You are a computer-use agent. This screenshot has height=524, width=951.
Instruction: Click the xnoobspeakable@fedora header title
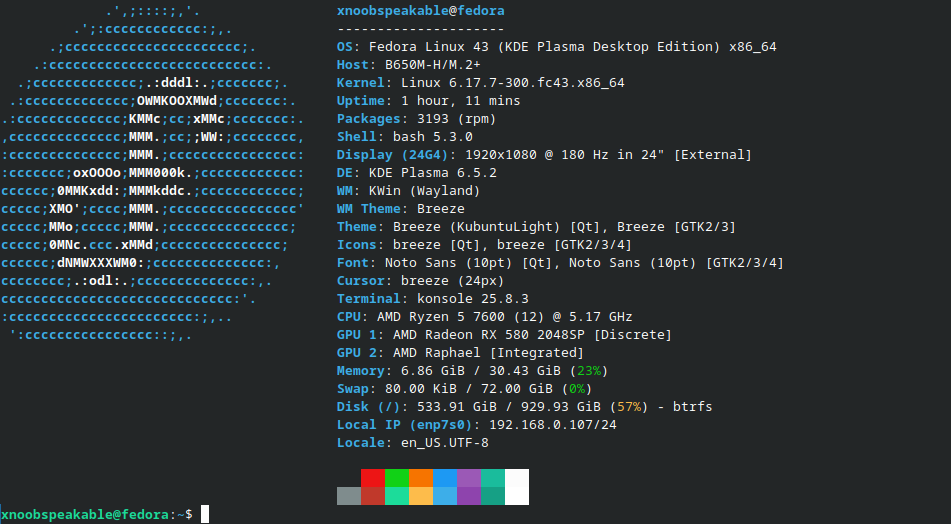[x=420, y=11]
